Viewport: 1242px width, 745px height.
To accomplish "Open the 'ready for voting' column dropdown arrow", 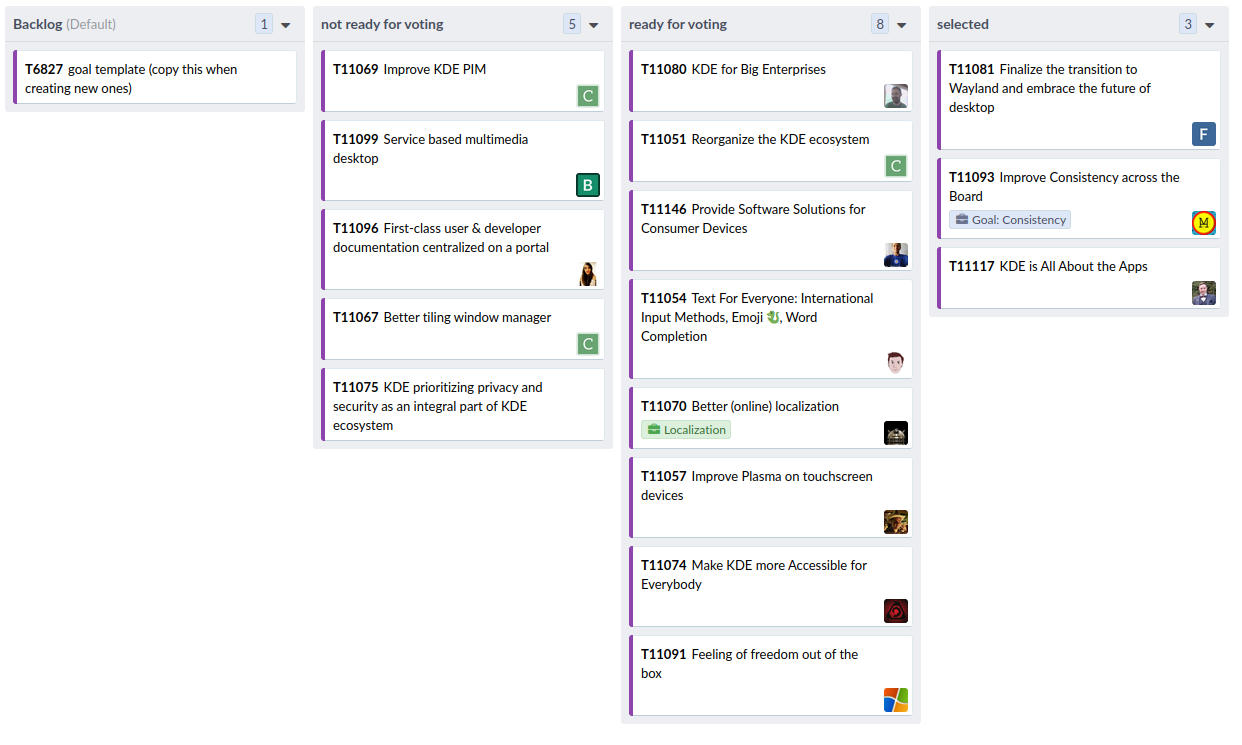I will click(902, 24).
